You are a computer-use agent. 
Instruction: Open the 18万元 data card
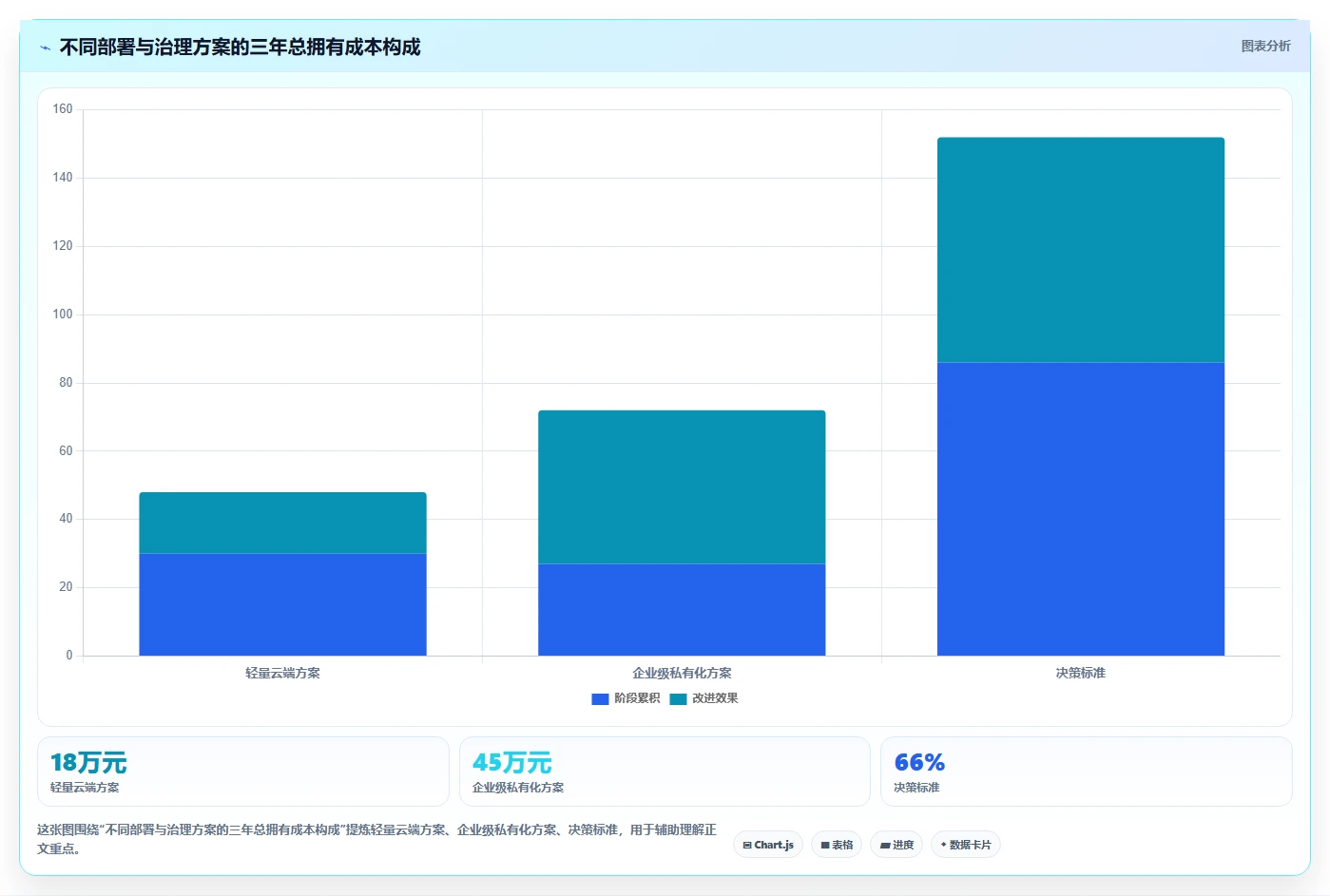point(242,772)
